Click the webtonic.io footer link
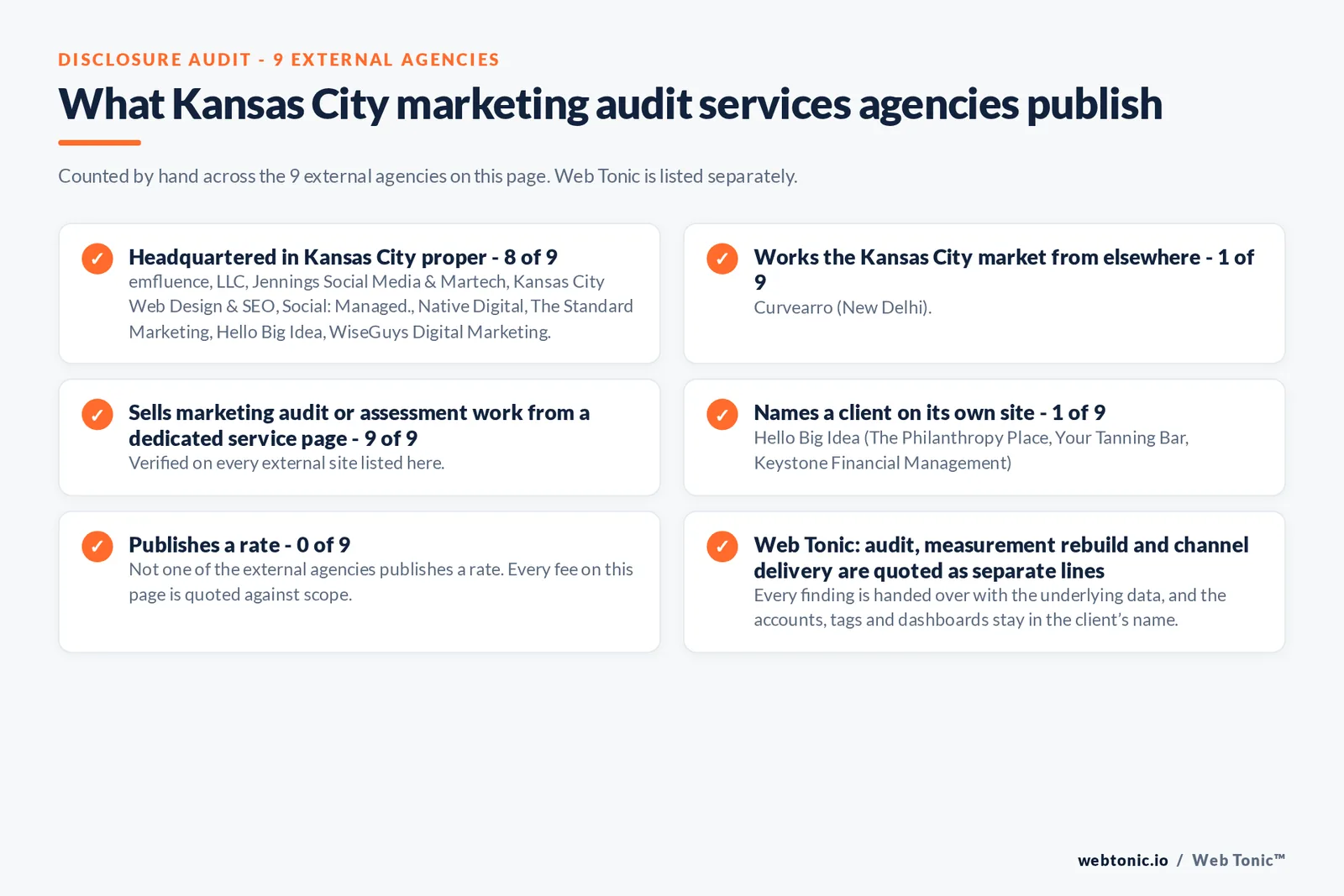The height and width of the screenshot is (896, 1344). (x=1122, y=860)
